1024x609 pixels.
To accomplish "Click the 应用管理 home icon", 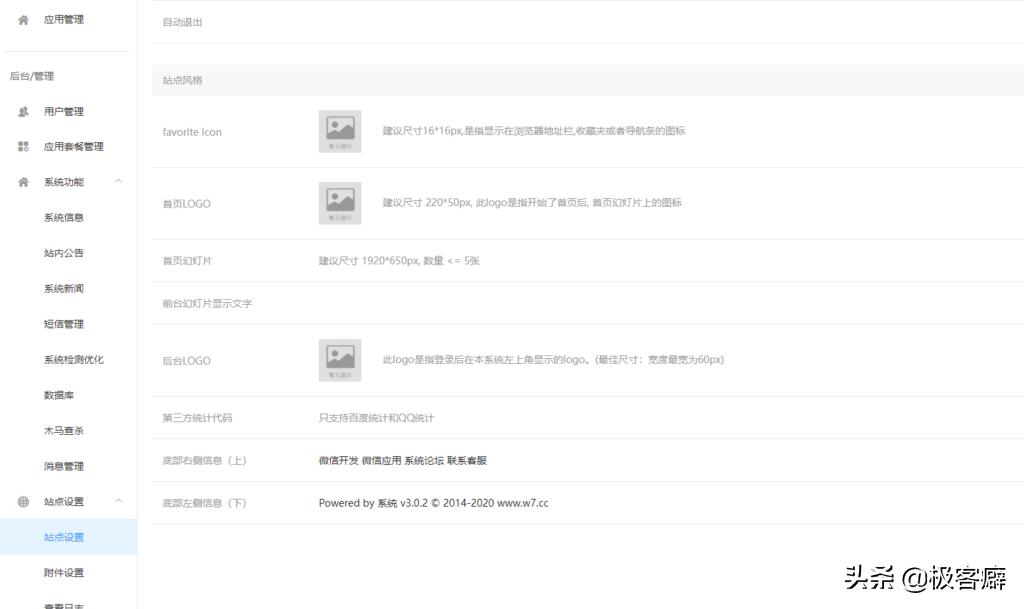I will [x=24, y=20].
